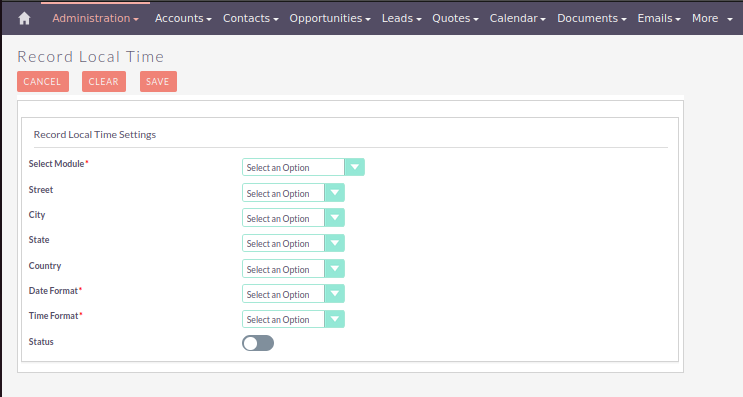Open the Accounts menu
This screenshot has width=743, height=397.
(x=183, y=18)
